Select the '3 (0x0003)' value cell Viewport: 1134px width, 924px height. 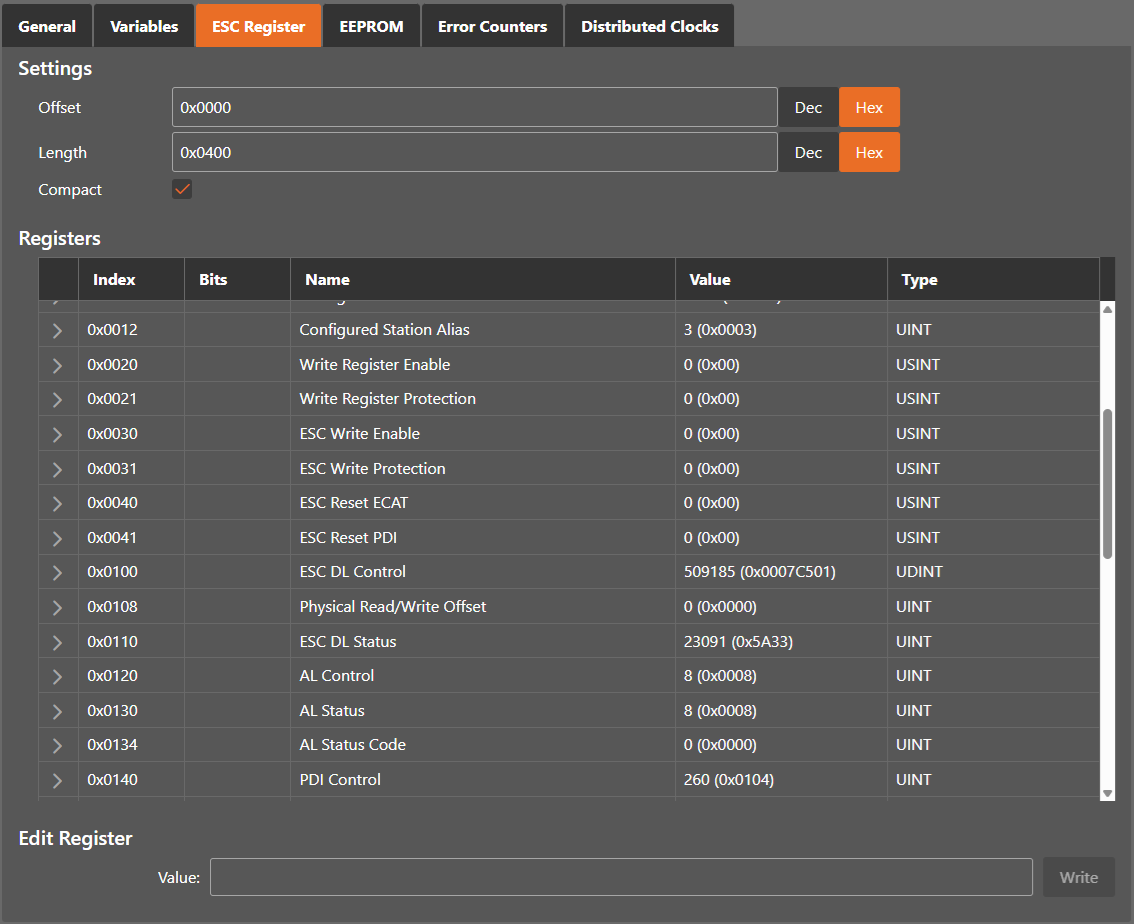pos(781,330)
